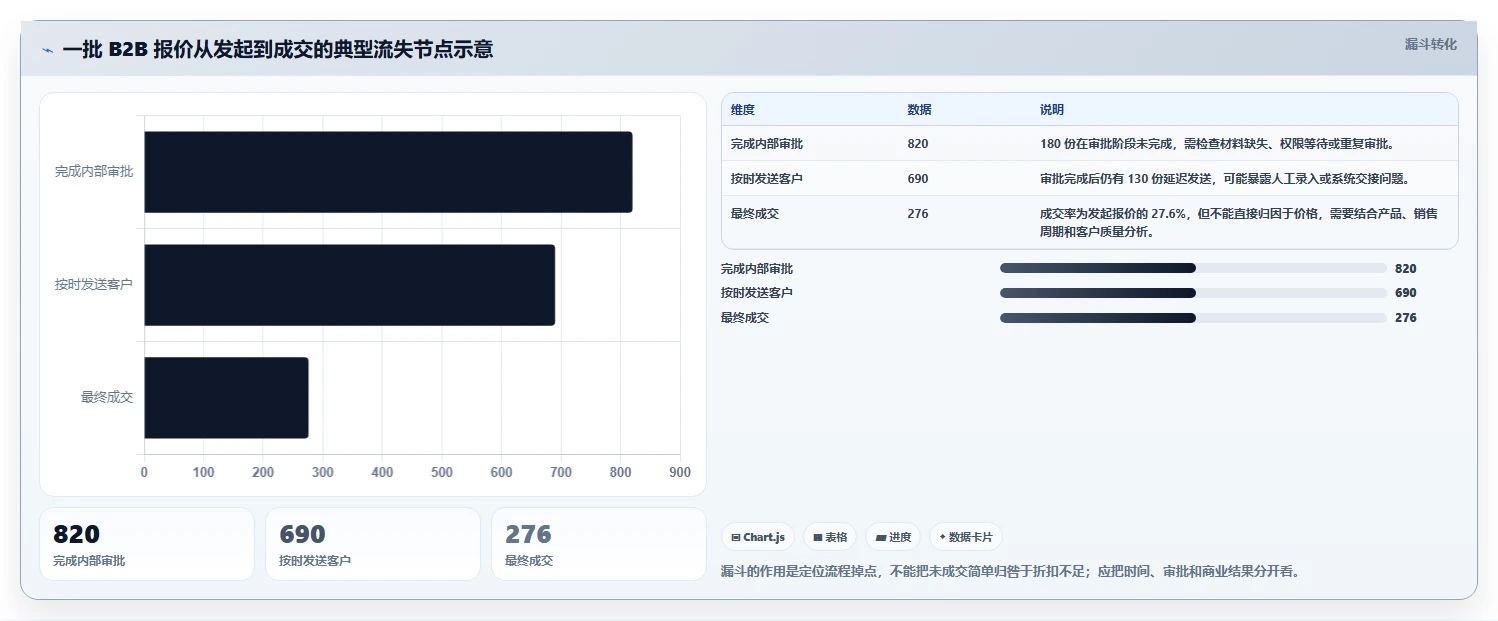The height and width of the screenshot is (621, 1498).
Task: Click the 820 完成内部审批 data card
Action: click(x=147, y=544)
